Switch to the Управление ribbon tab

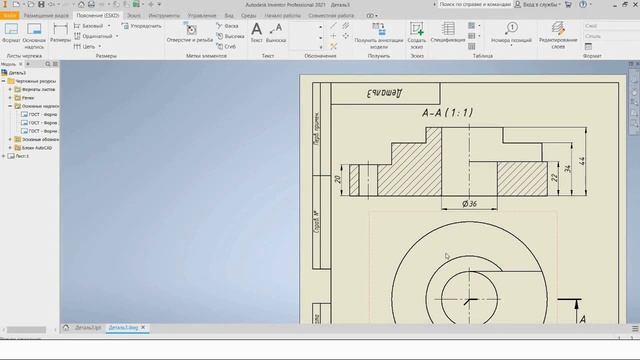pos(202,16)
